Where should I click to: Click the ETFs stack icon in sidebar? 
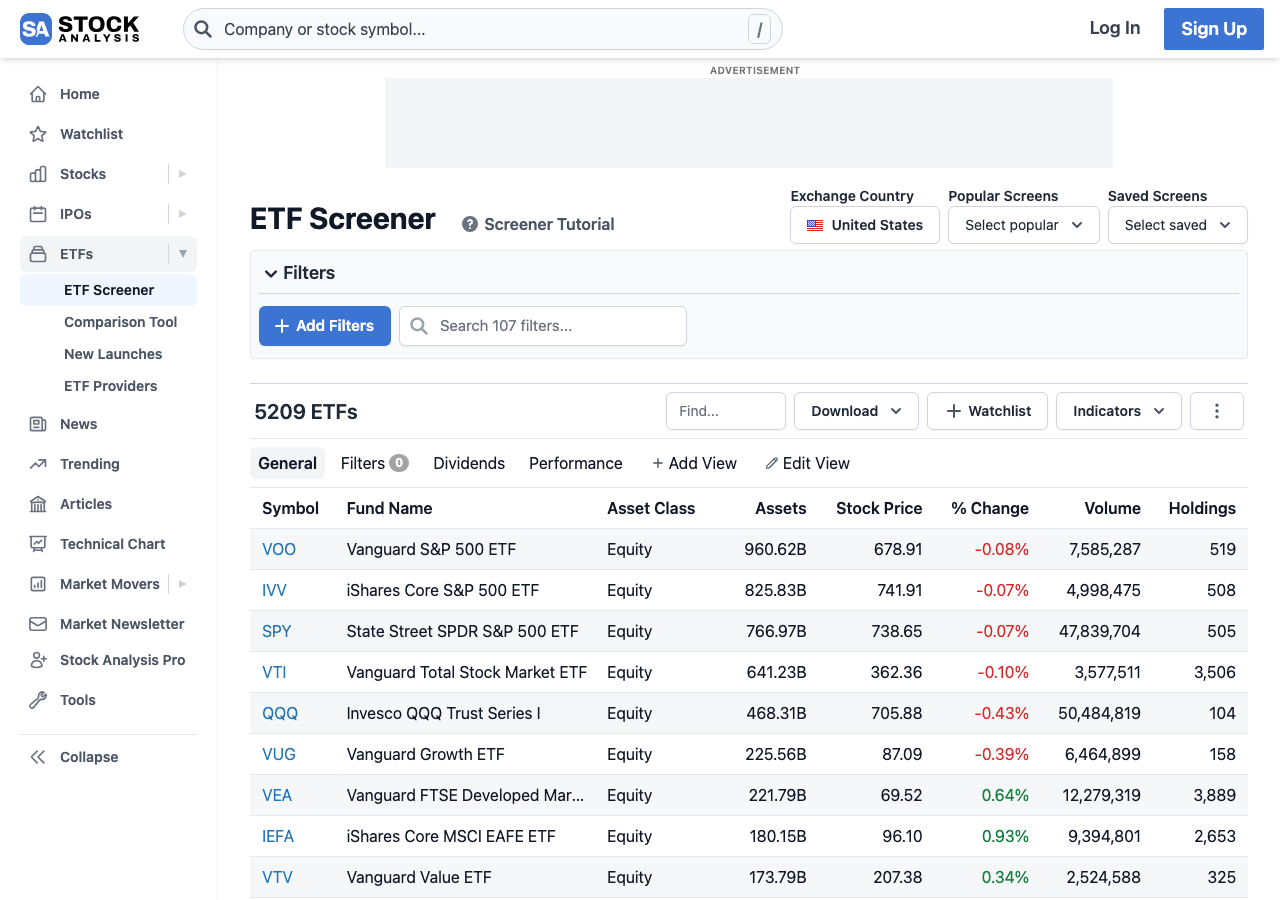(x=38, y=254)
